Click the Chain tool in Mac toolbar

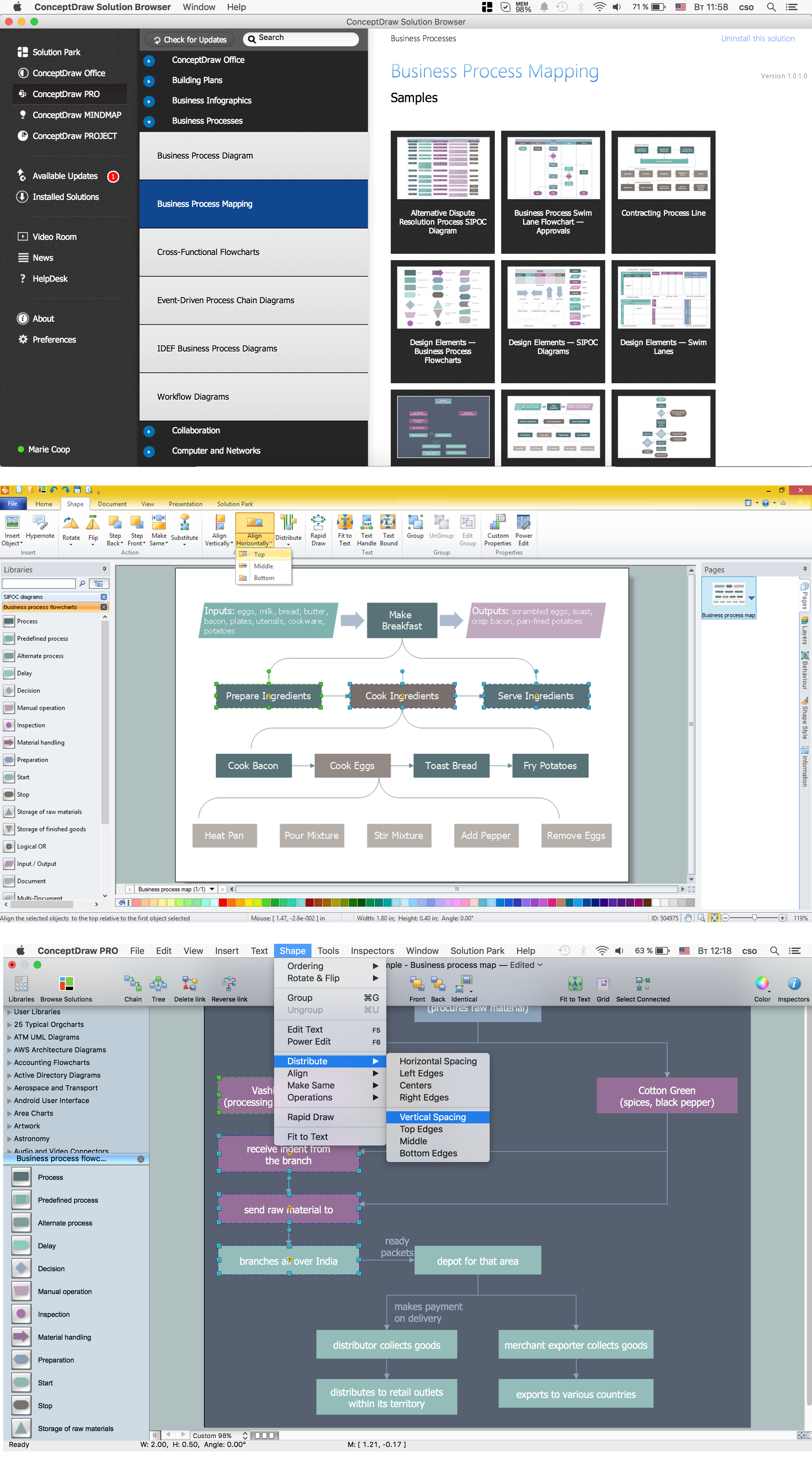(x=133, y=989)
